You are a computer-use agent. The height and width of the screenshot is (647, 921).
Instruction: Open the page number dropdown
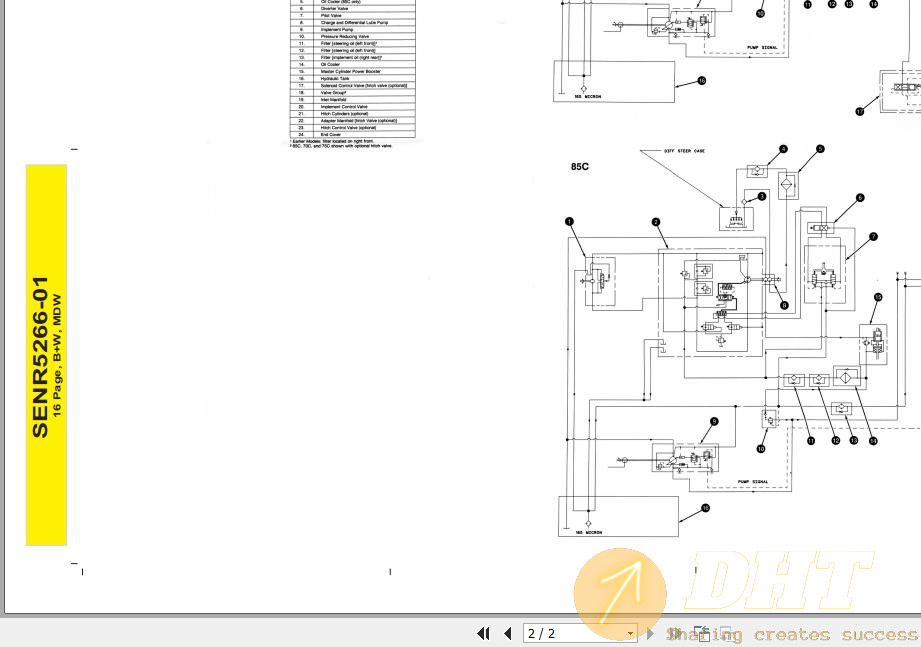point(629,633)
